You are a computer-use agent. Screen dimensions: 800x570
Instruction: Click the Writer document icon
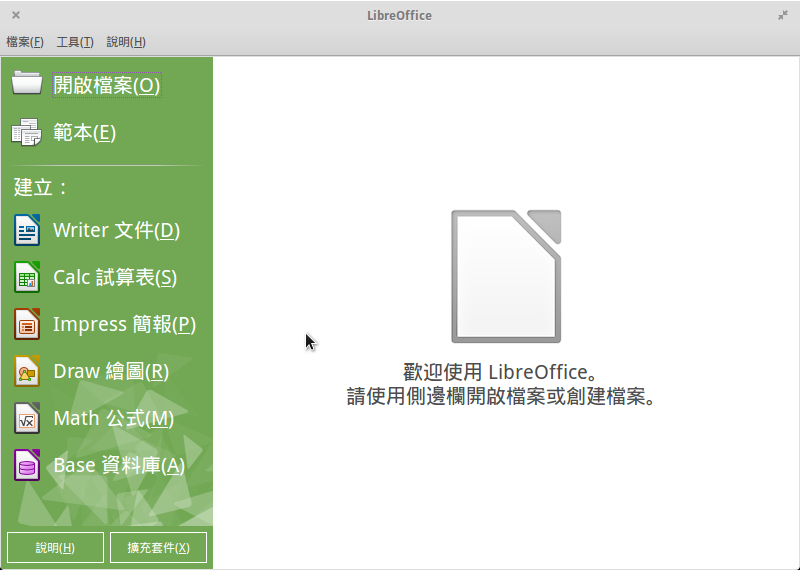pyautogui.click(x=27, y=230)
